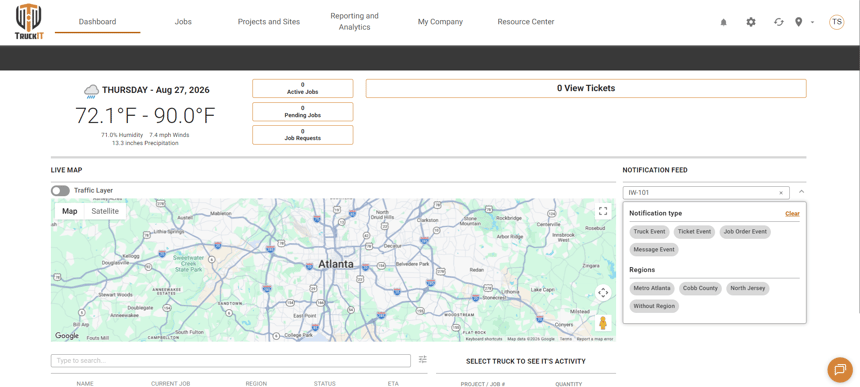Go to the Dashboard tab

pos(98,22)
